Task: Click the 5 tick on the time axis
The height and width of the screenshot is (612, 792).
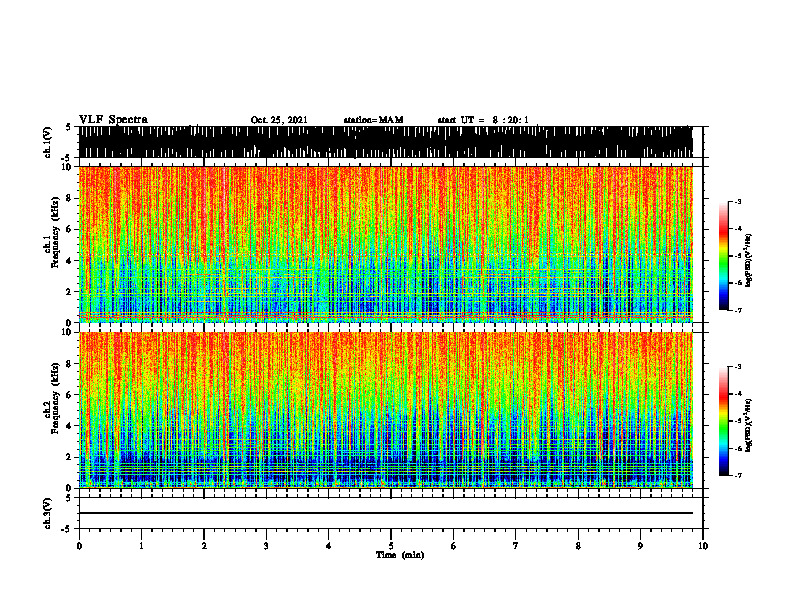Action: 391,546
